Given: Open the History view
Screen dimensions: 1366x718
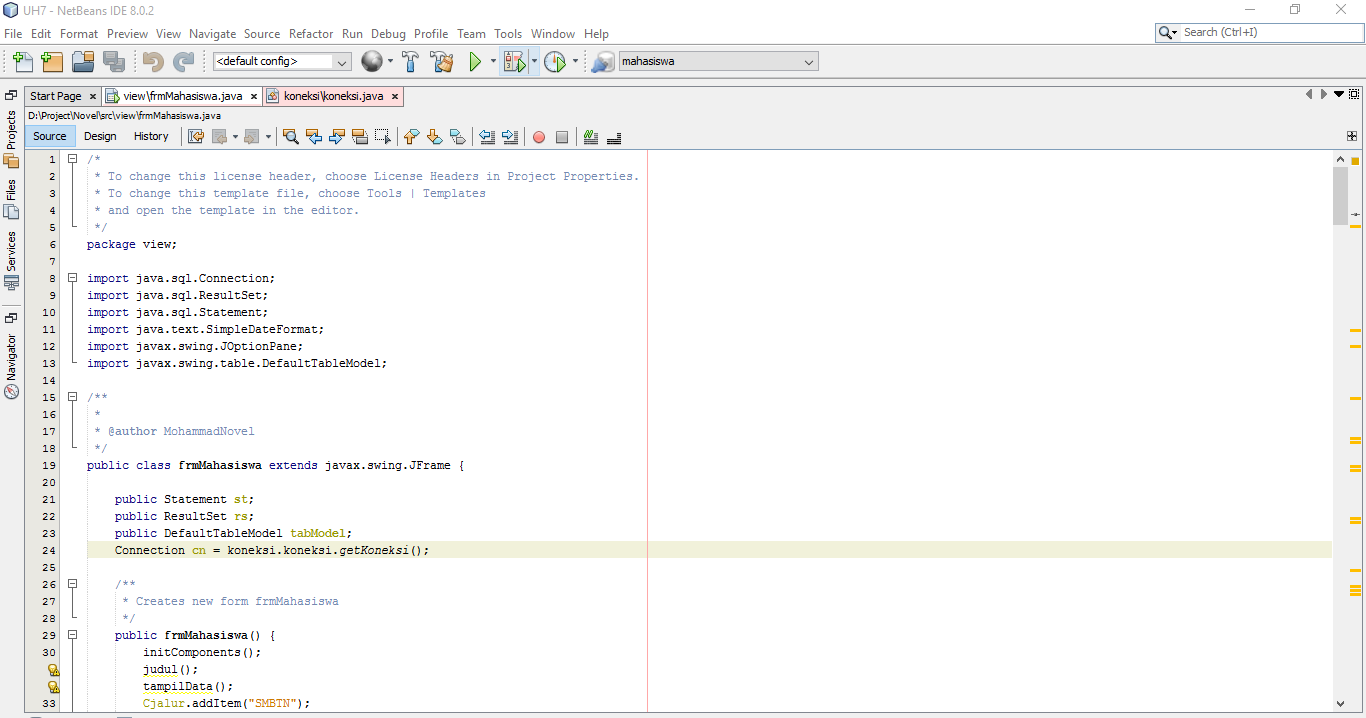Looking at the screenshot, I should pyautogui.click(x=151, y=136).
